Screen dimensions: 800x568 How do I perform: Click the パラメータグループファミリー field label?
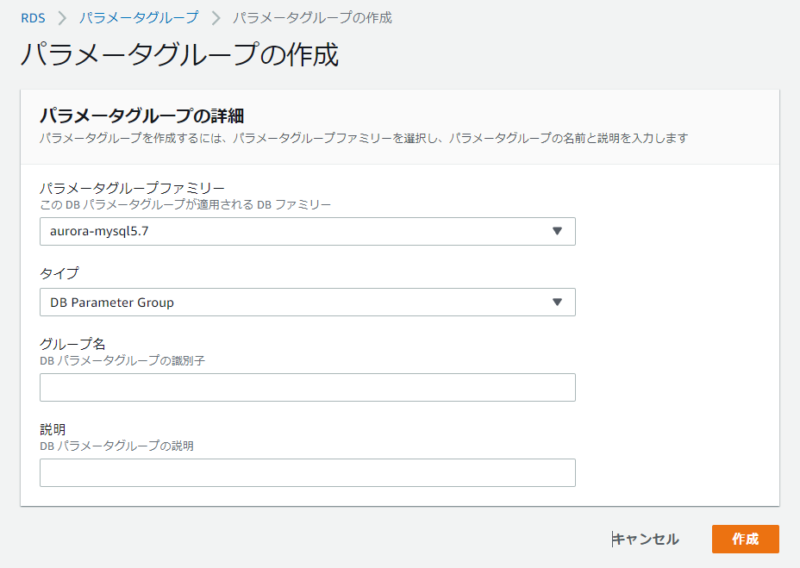coord(132,188)
